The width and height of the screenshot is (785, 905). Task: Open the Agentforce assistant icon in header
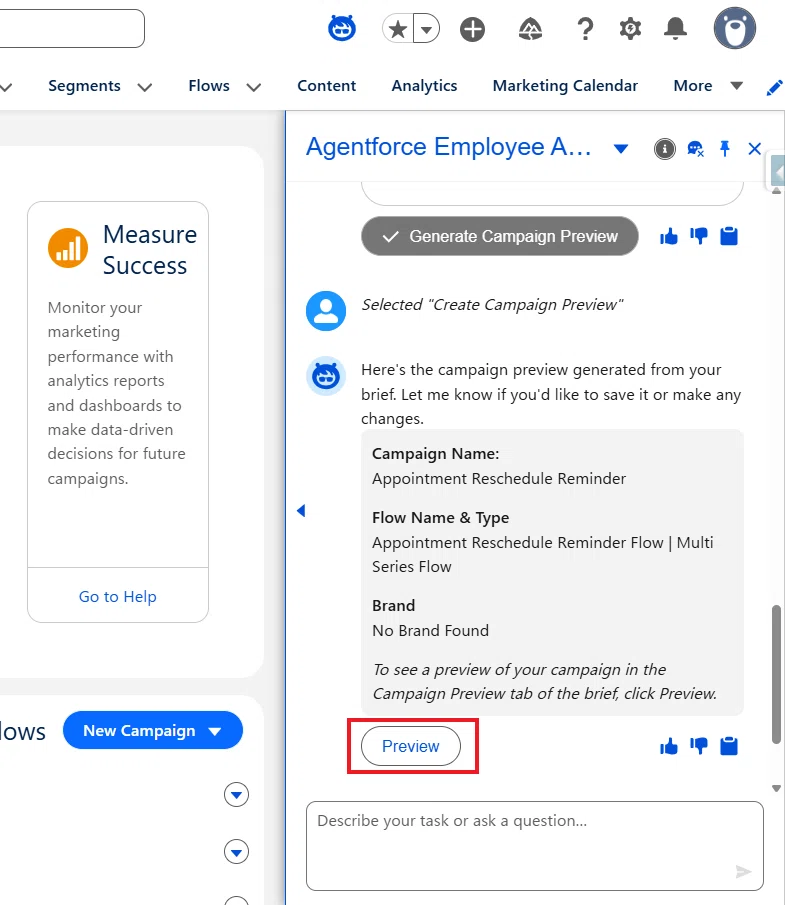coord(342,28)
